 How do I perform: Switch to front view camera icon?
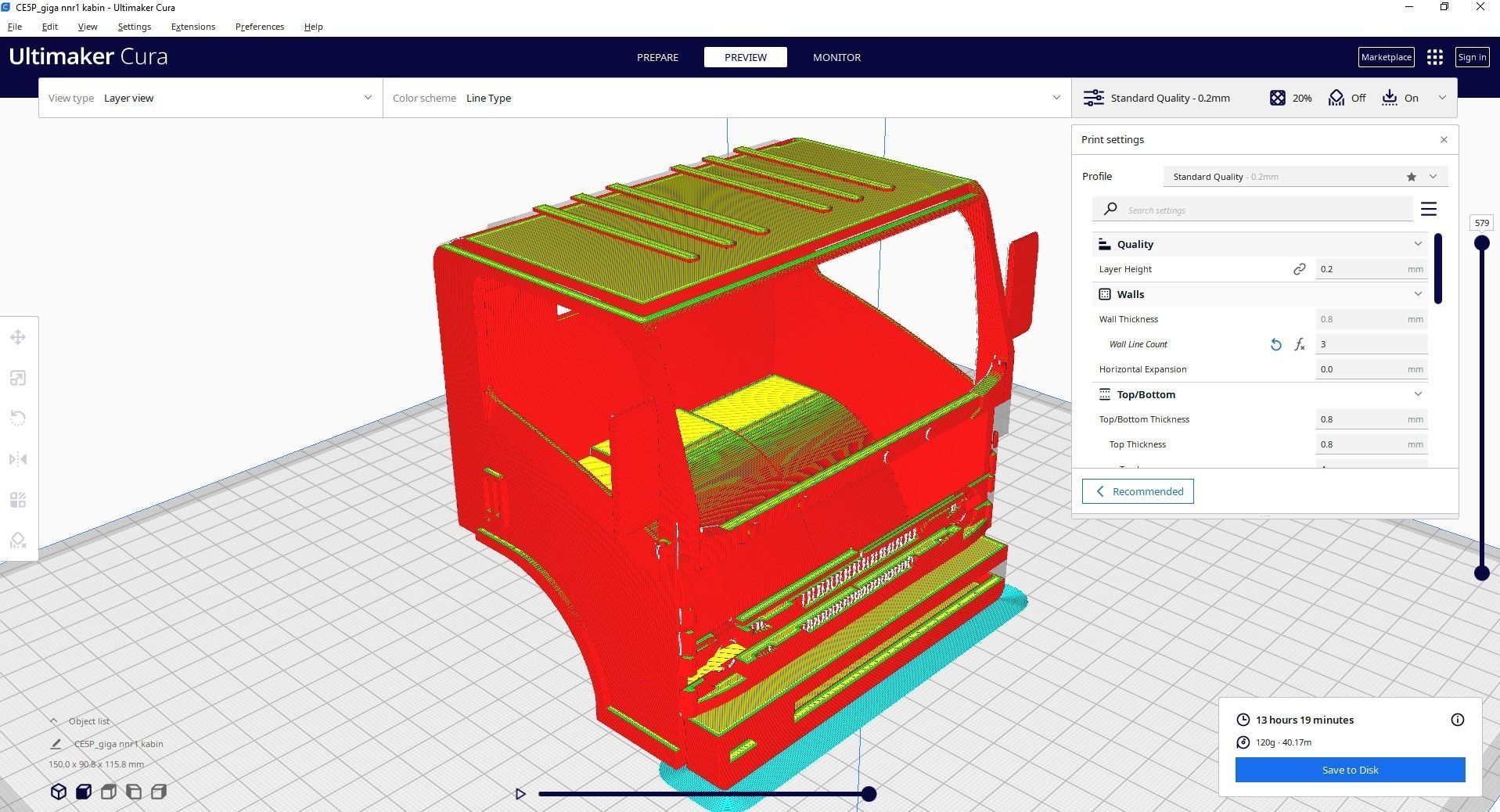coord(84,792)
